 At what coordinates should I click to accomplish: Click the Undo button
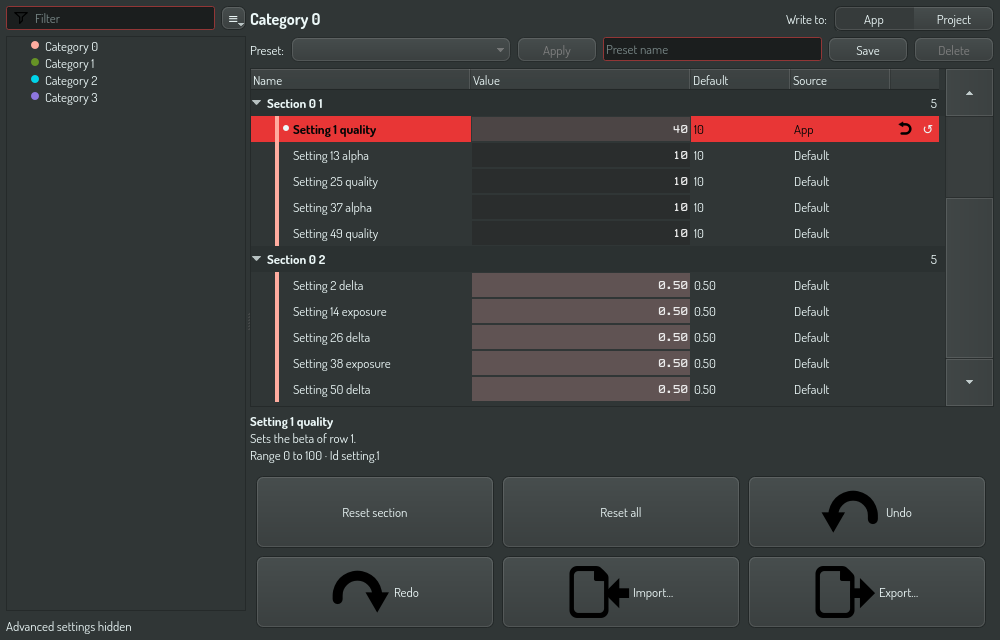(867, 512)
